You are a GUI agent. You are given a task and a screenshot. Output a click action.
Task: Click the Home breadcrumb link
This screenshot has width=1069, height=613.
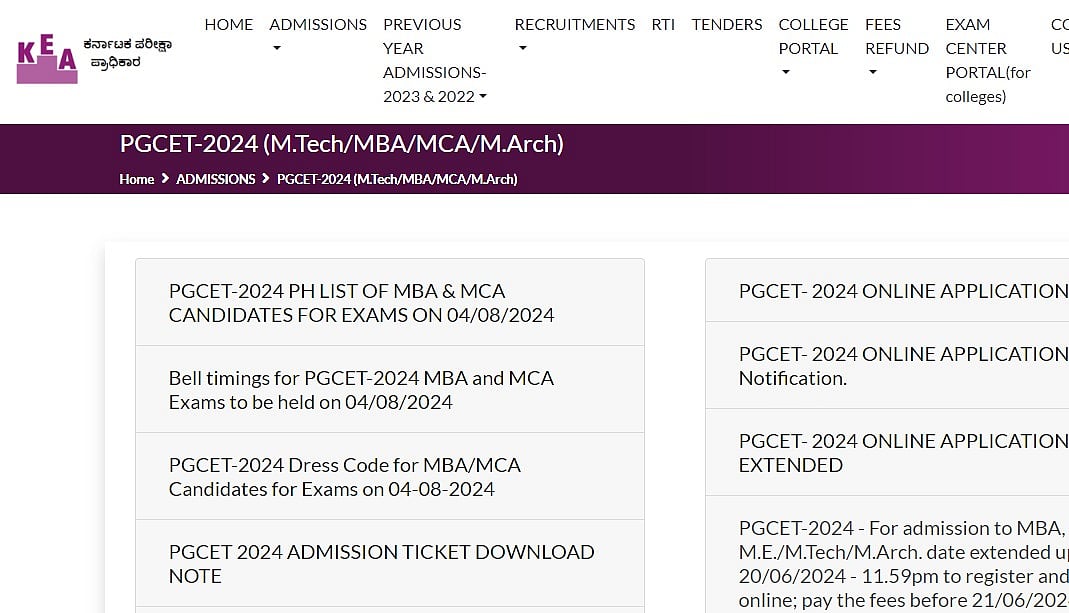coord(137,179)
